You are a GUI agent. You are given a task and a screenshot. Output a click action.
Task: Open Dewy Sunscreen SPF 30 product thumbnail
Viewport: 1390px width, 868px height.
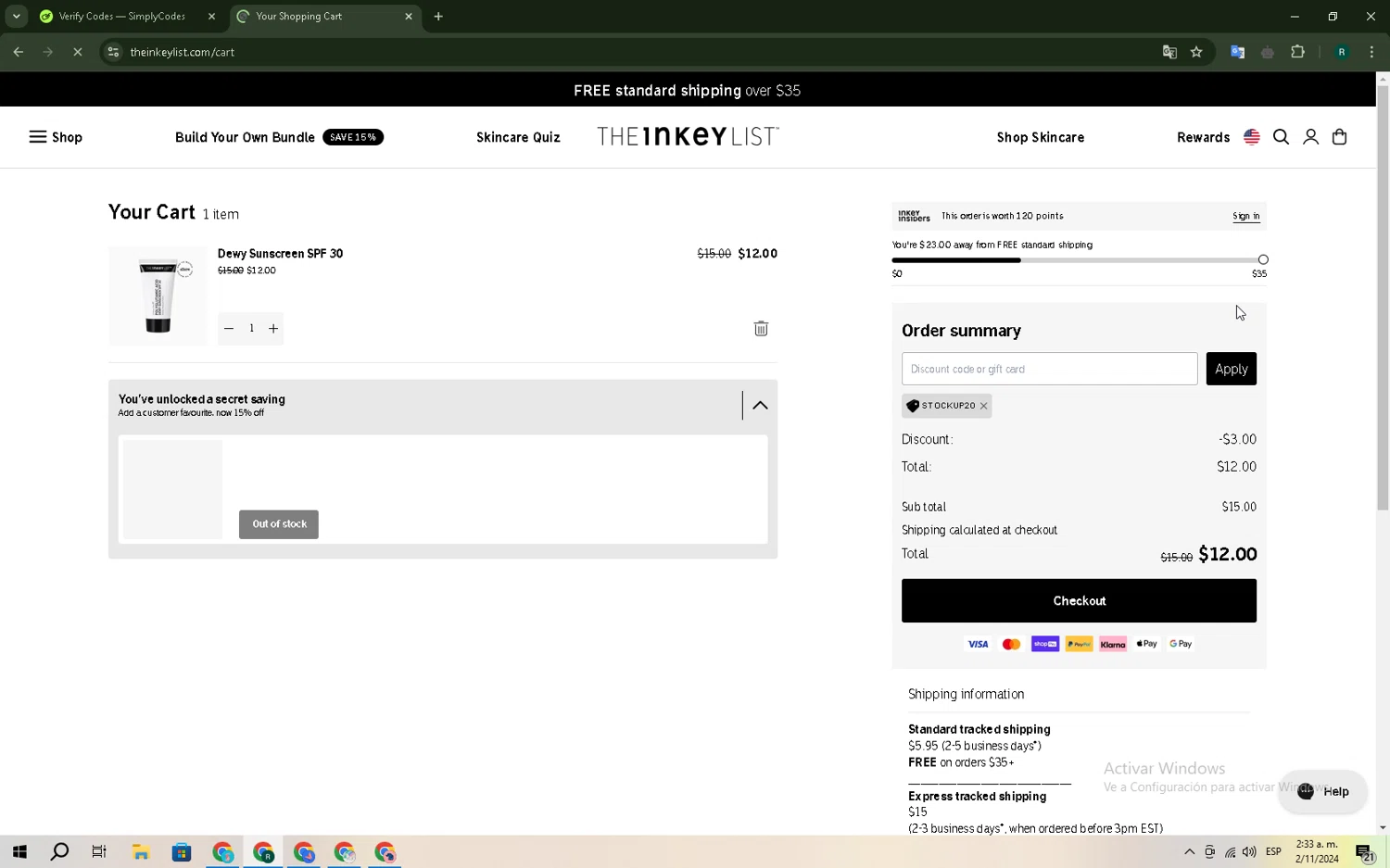coord(158,296)
